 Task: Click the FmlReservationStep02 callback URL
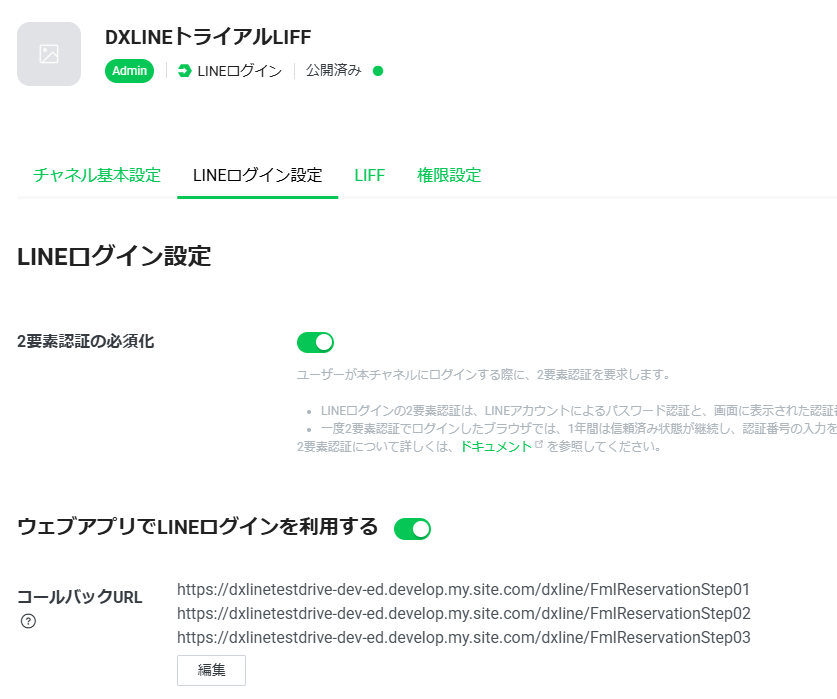(x=463, y=613)
